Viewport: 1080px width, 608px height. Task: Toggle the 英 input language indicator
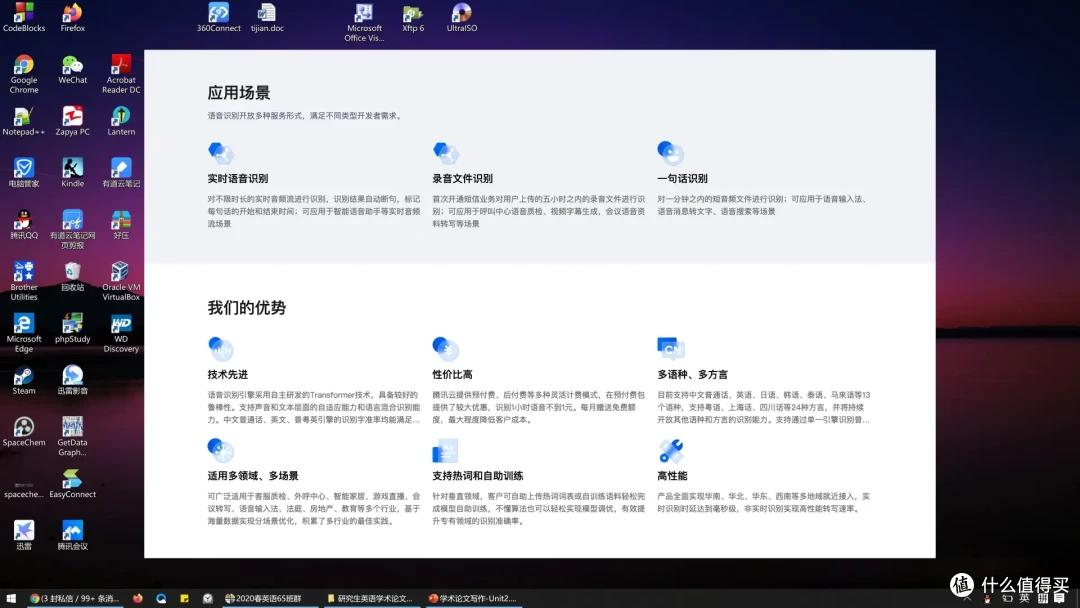click(x=1024, y=598)
